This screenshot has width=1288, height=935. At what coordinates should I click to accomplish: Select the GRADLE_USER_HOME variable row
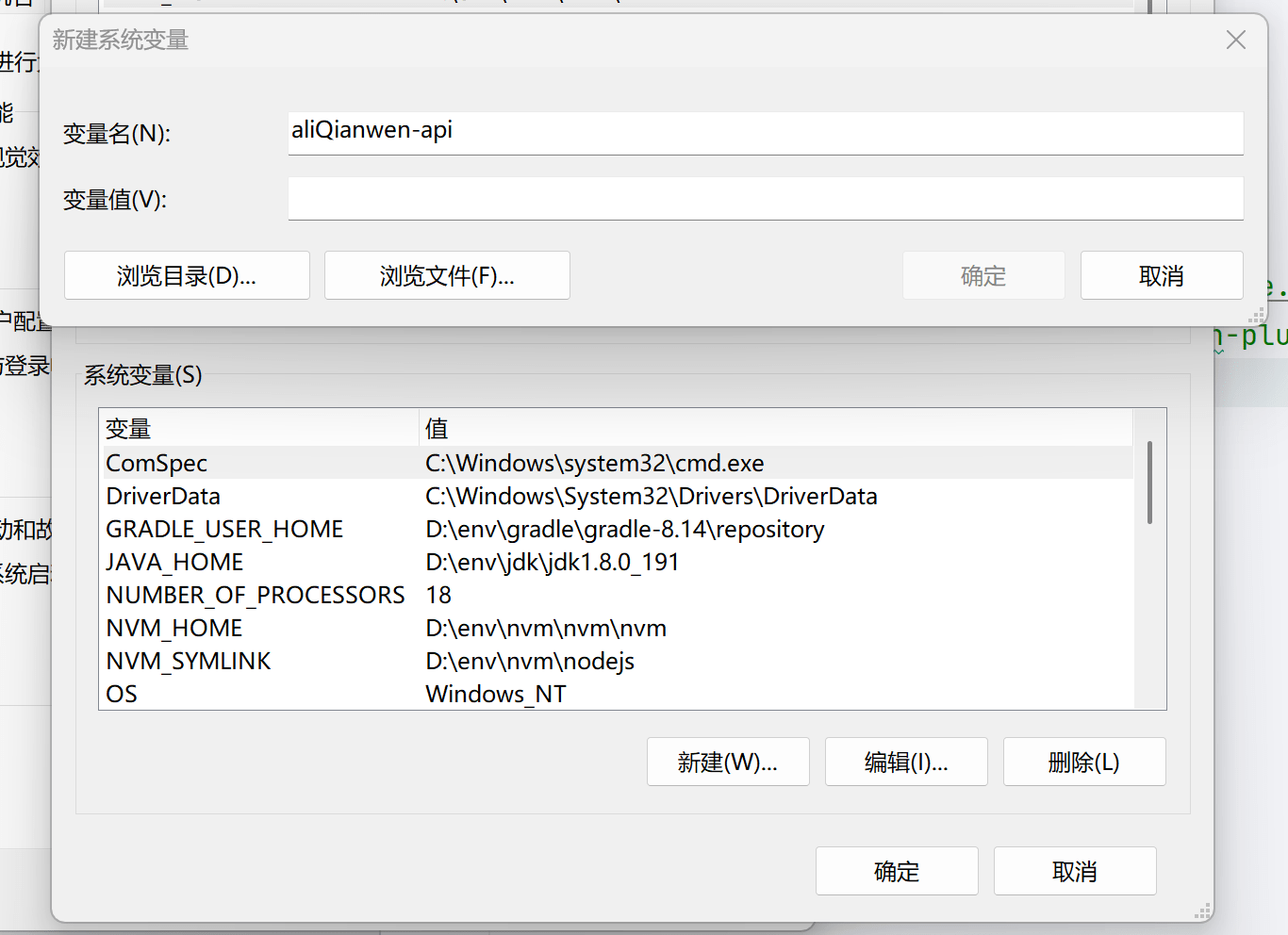[x=224, y=529]
